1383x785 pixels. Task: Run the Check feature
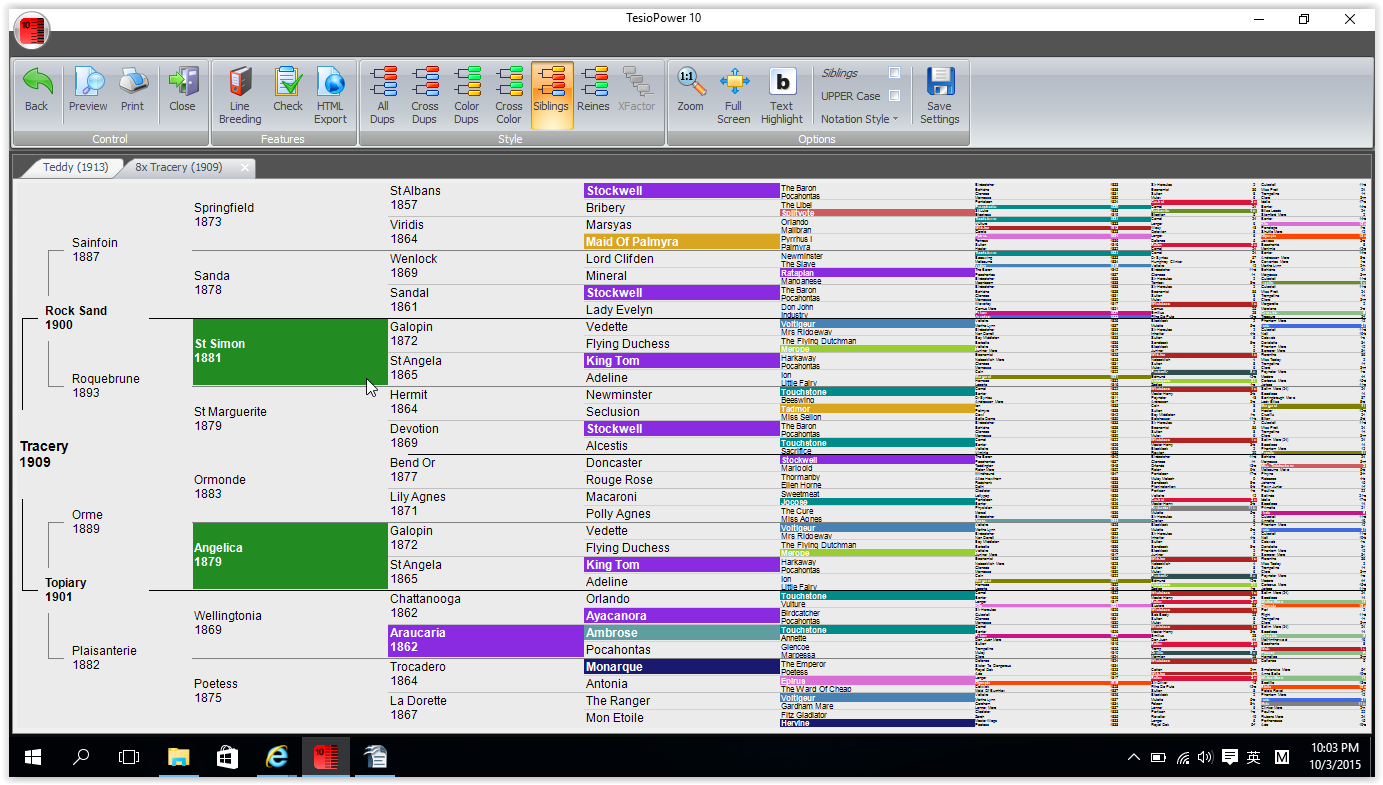pyautogui.click(x=288, y=83)
